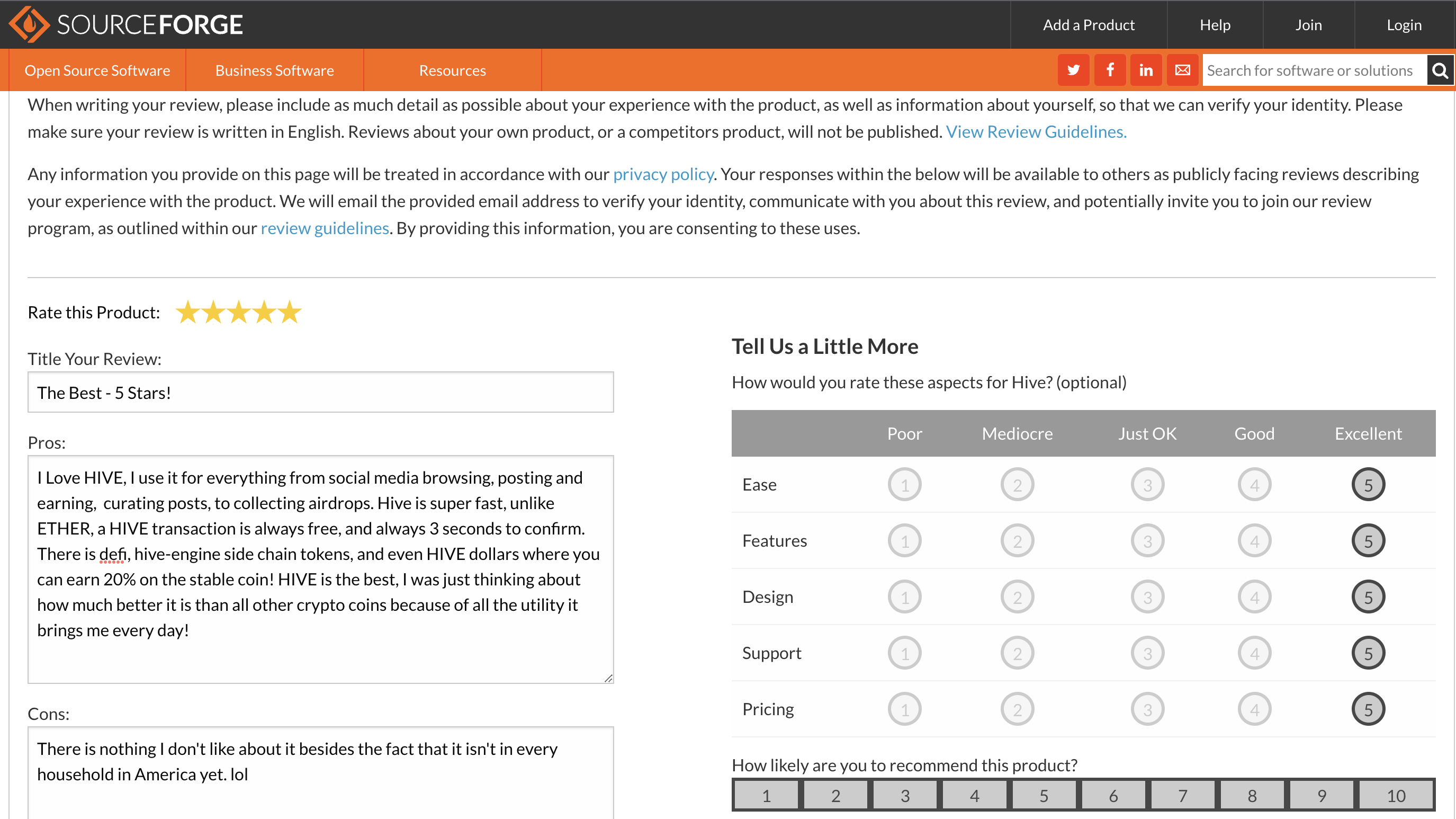The image size is (1456, 819).
Task: Select the third rating star
Action: coord(239,312)
